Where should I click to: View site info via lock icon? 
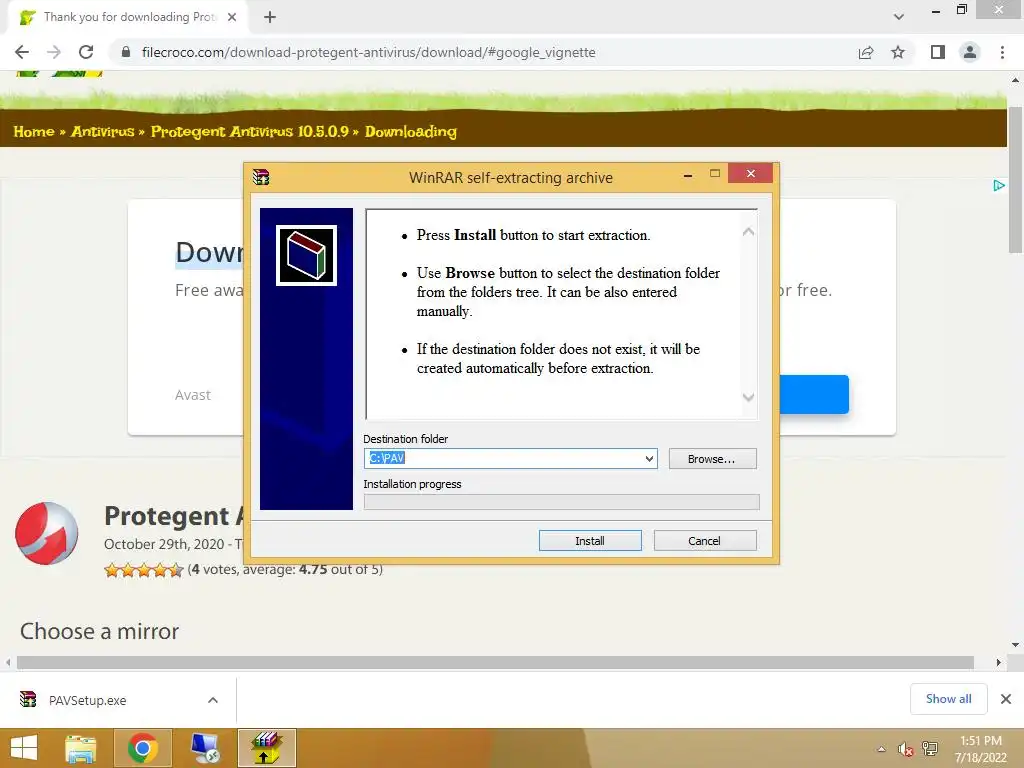125,52
